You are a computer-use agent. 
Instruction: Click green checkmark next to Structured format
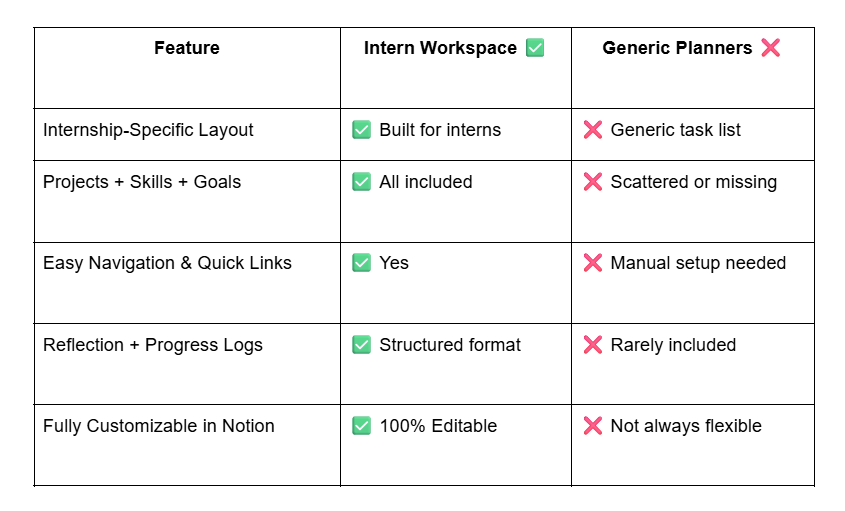point(362,345)
